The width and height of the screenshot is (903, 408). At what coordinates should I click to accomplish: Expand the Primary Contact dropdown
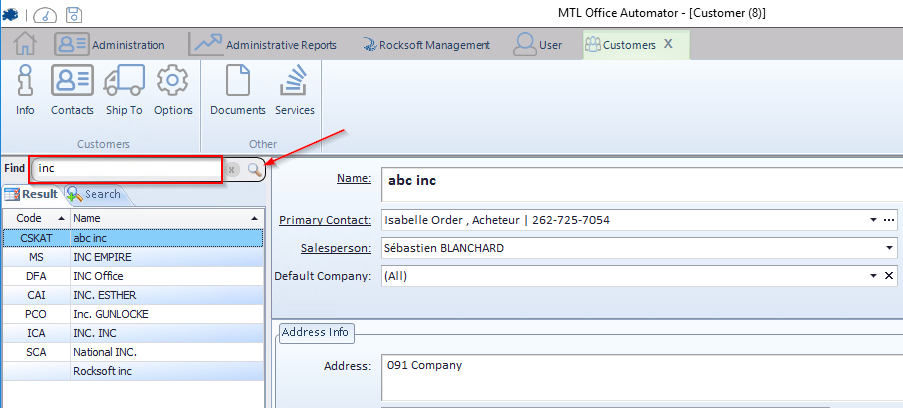click(874, 220)
